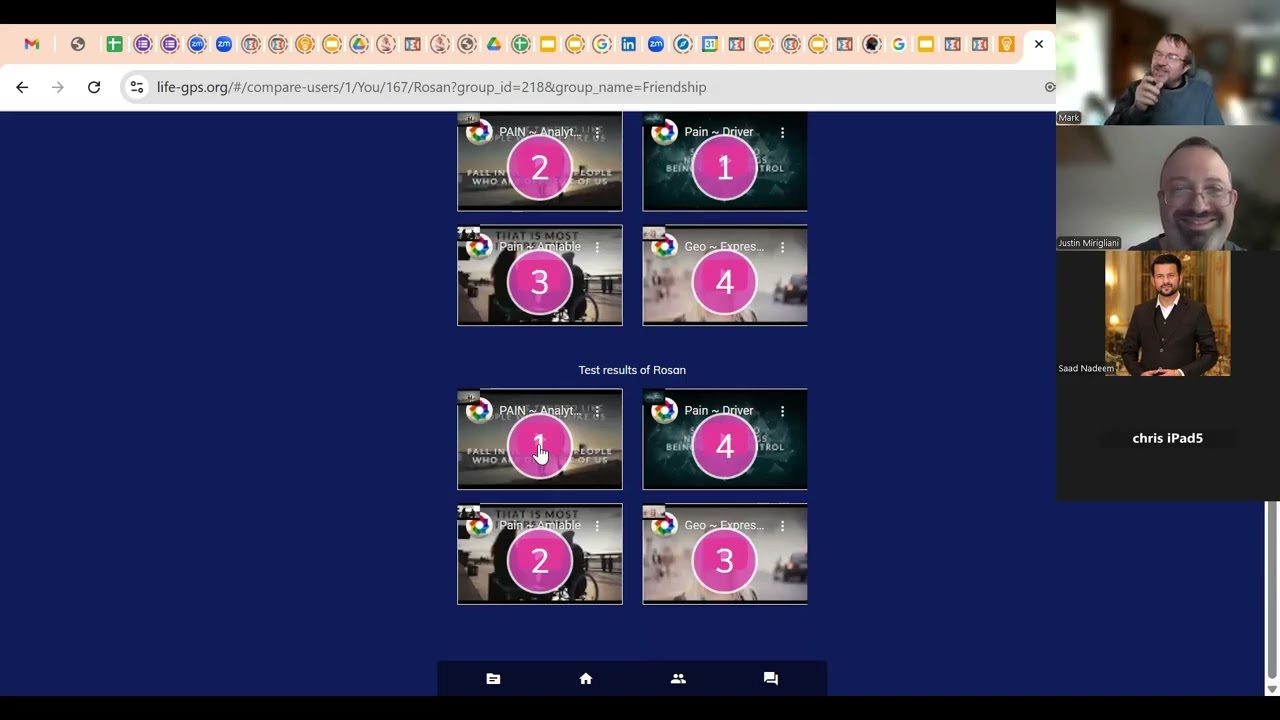Switch to the LinkedIn tab
Viewport: 1280px width, 720px height.
pos(628,44)
